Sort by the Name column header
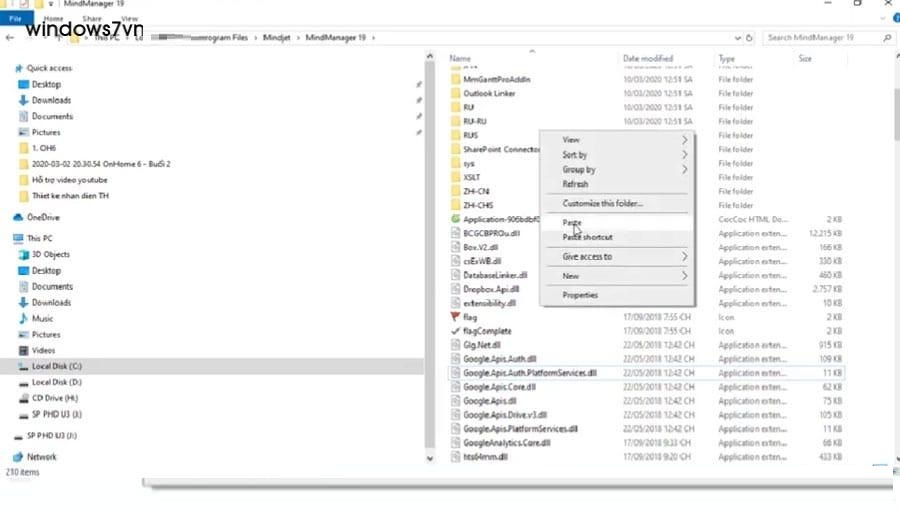 [460, 59]
